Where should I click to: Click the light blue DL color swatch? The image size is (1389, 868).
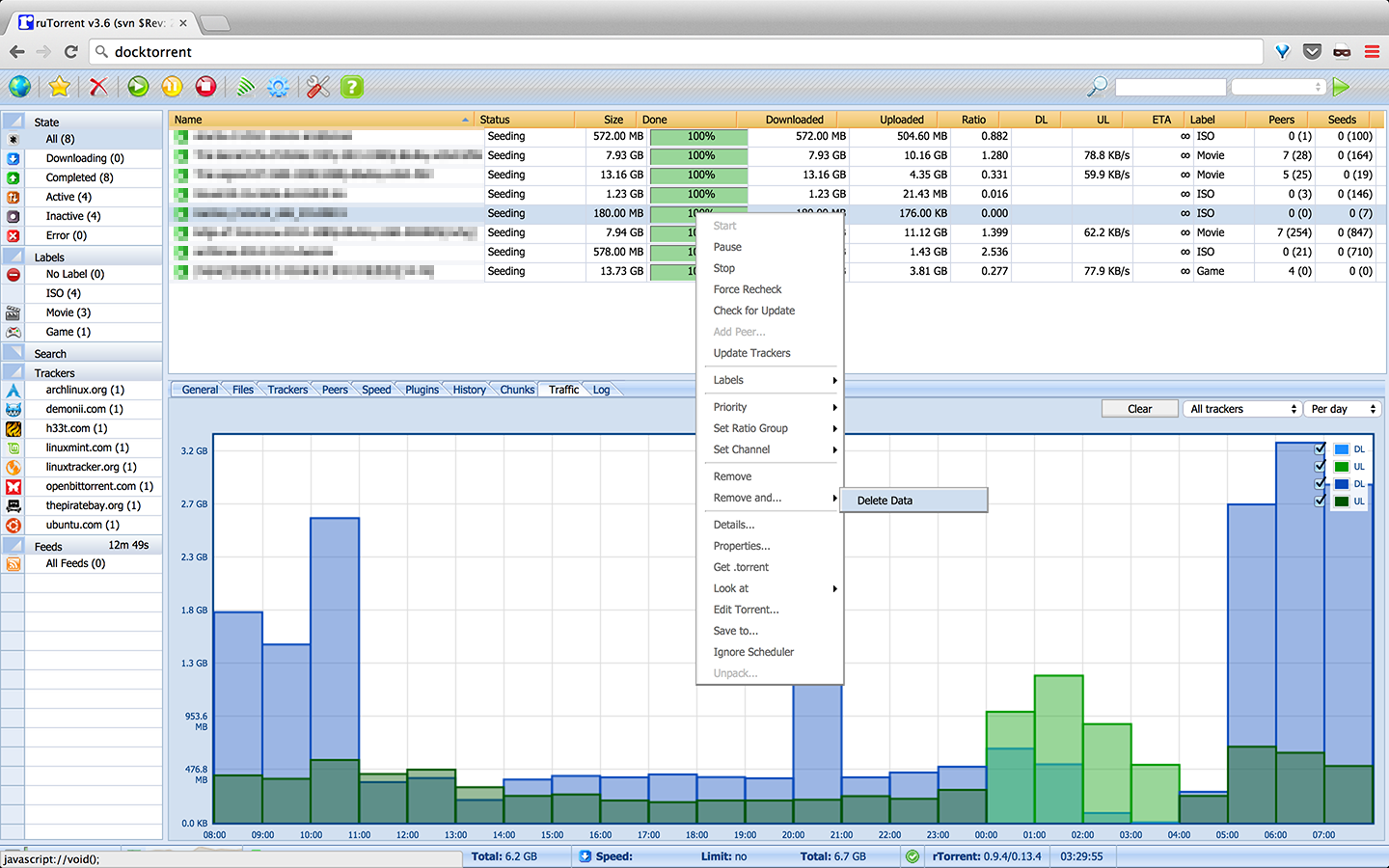click(1341, 449)
